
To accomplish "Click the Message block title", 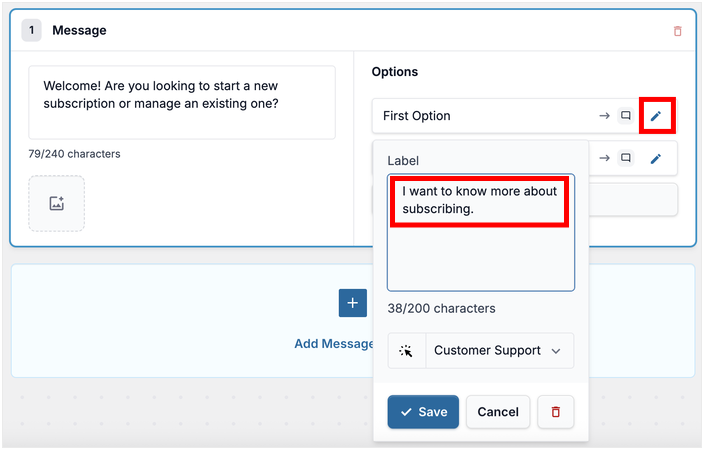I will (79, 30).
